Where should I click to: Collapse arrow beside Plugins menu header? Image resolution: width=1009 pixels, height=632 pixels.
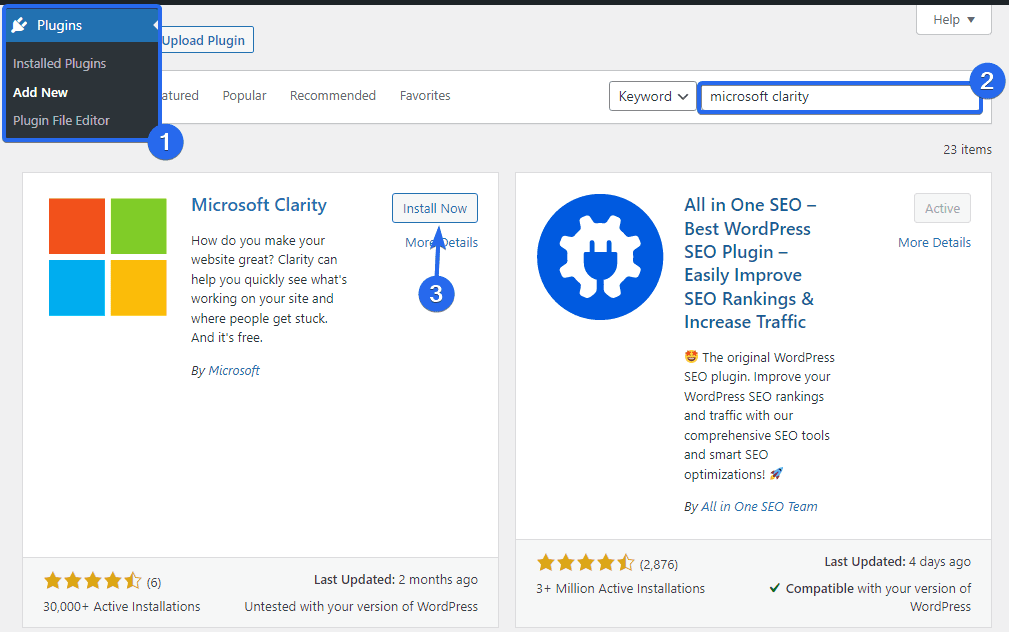point(155,25)
